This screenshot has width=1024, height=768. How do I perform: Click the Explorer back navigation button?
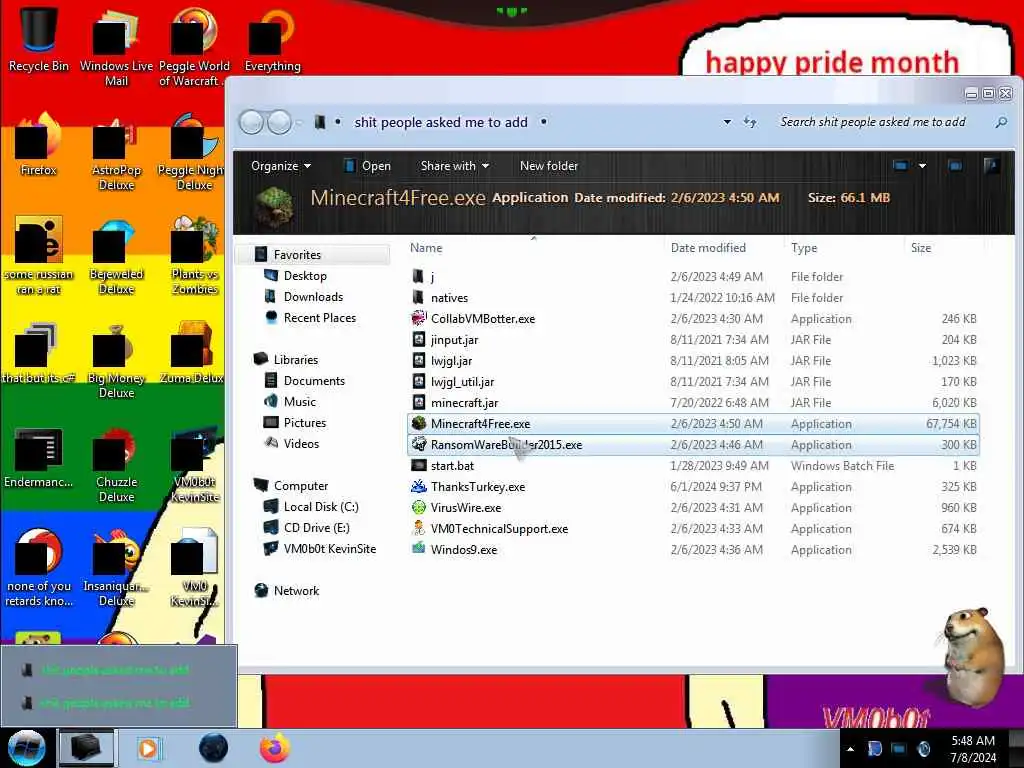[251, 122]
